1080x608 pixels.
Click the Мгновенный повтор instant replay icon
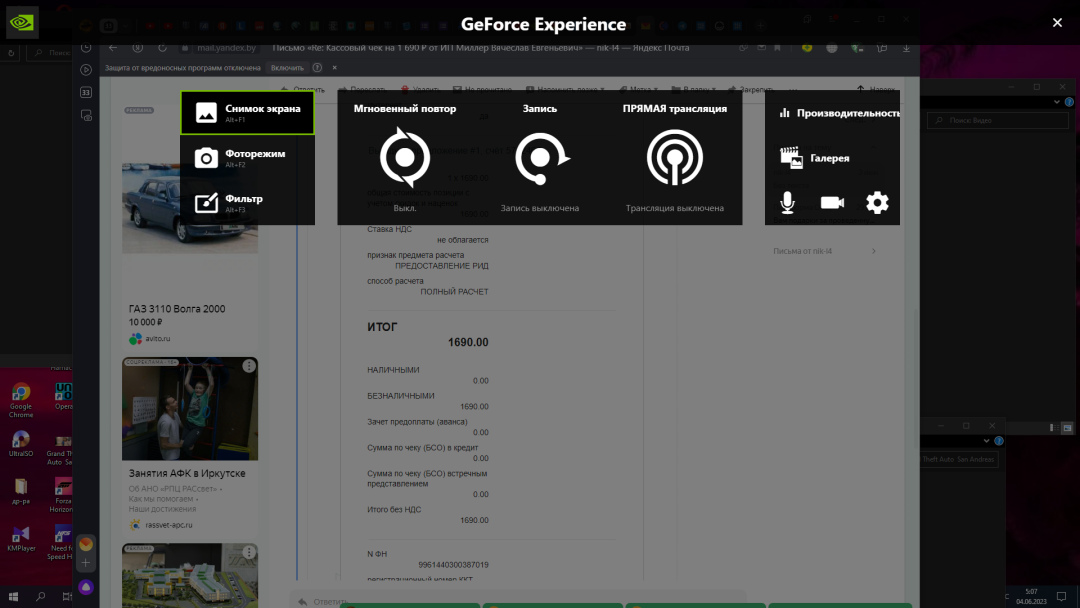(405, 157)
